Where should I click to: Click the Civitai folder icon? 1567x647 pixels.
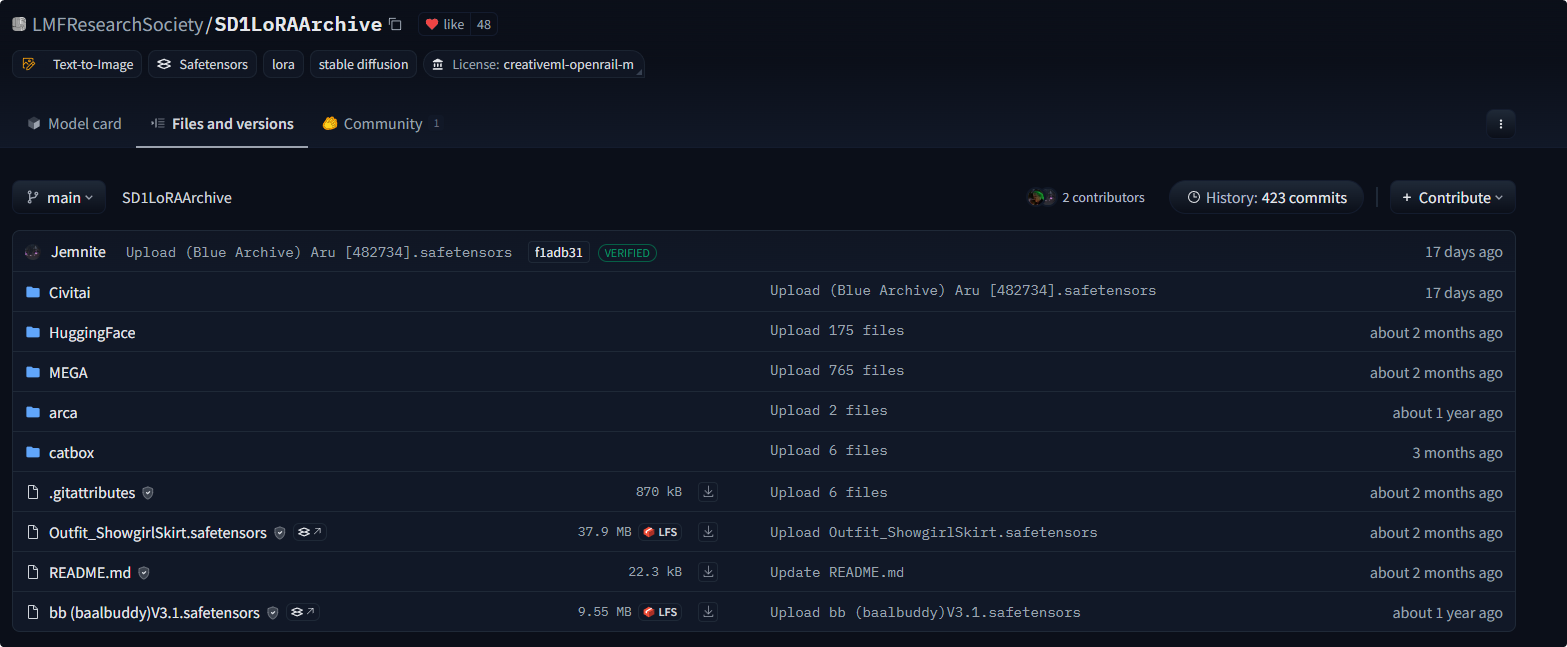click(33, 292)
